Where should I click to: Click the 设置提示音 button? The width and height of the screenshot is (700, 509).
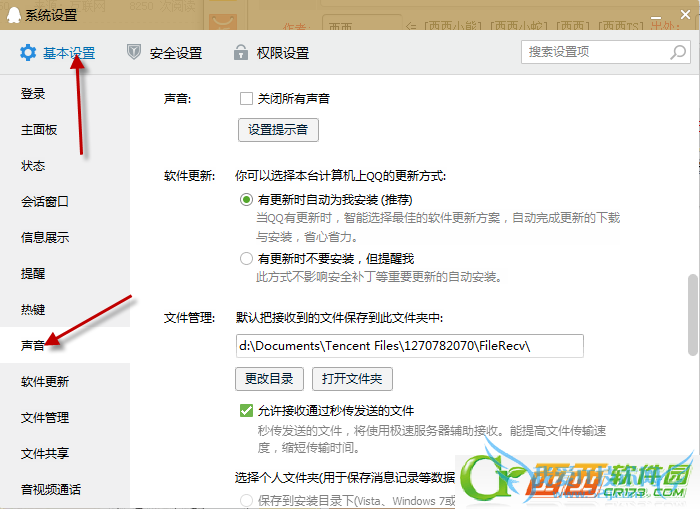coord(278,130)
